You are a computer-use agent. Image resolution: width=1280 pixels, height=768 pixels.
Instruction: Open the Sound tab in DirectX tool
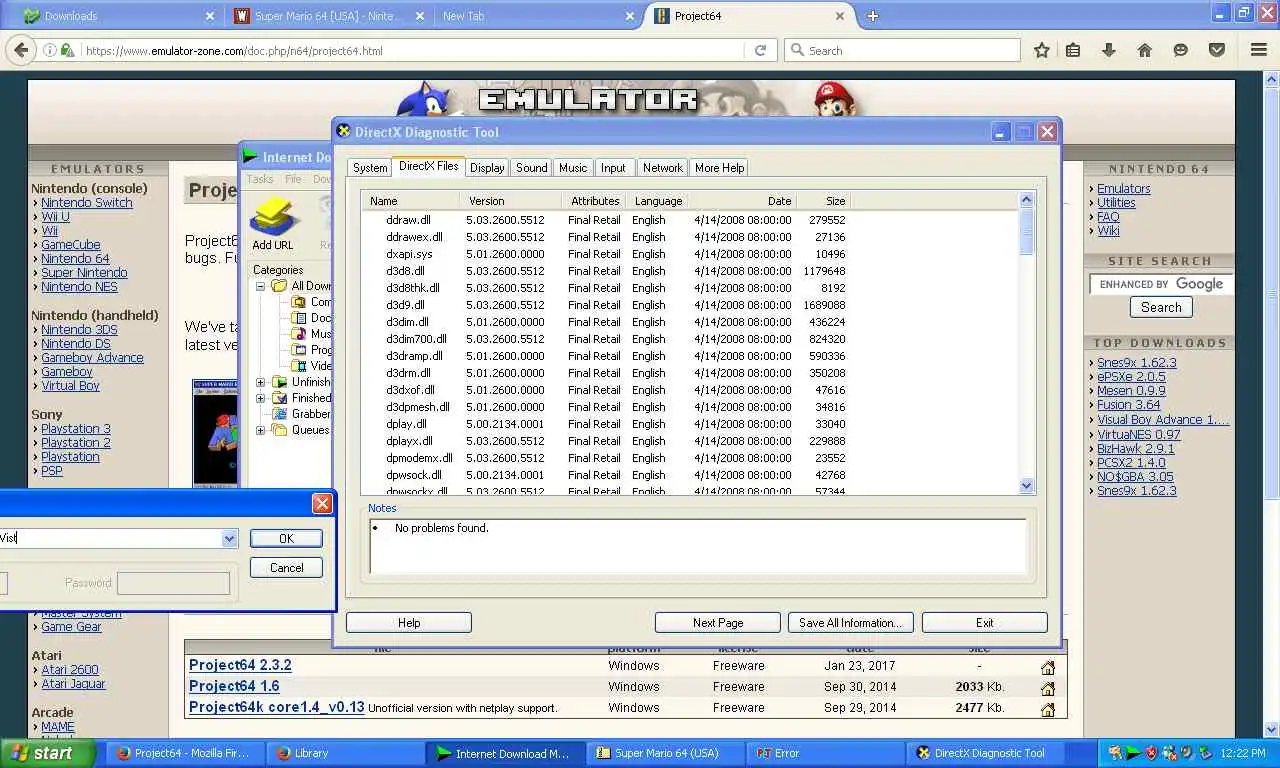531,168
